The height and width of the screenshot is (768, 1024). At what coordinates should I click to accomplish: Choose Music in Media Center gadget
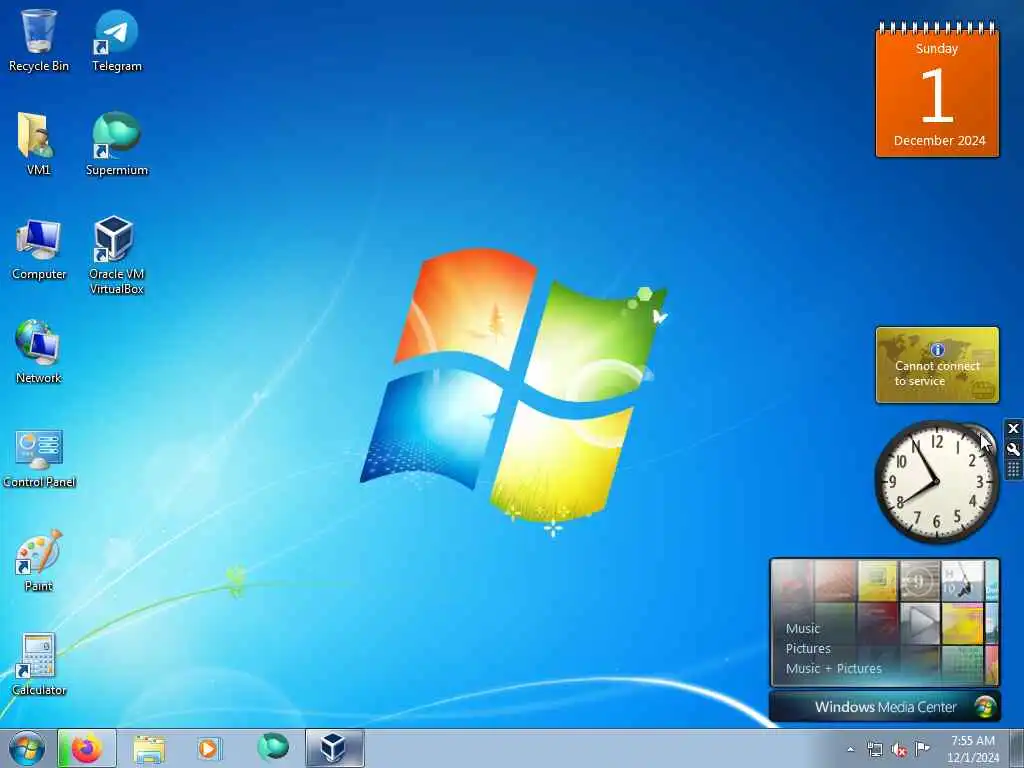pyautogui.click(x=803, y=628)
